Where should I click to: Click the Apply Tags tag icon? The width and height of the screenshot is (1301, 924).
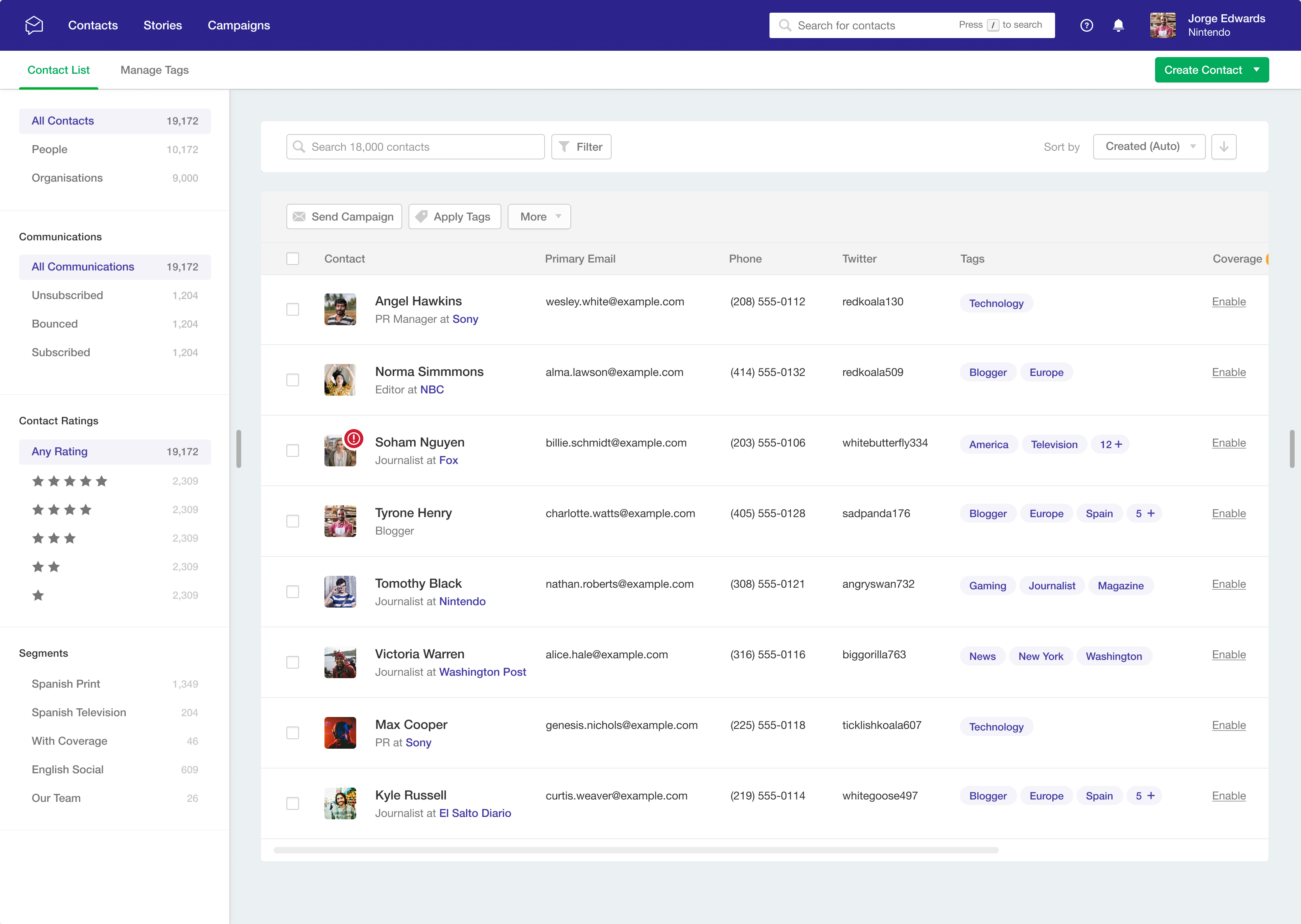pyautogui.click(x=421, y=216)
